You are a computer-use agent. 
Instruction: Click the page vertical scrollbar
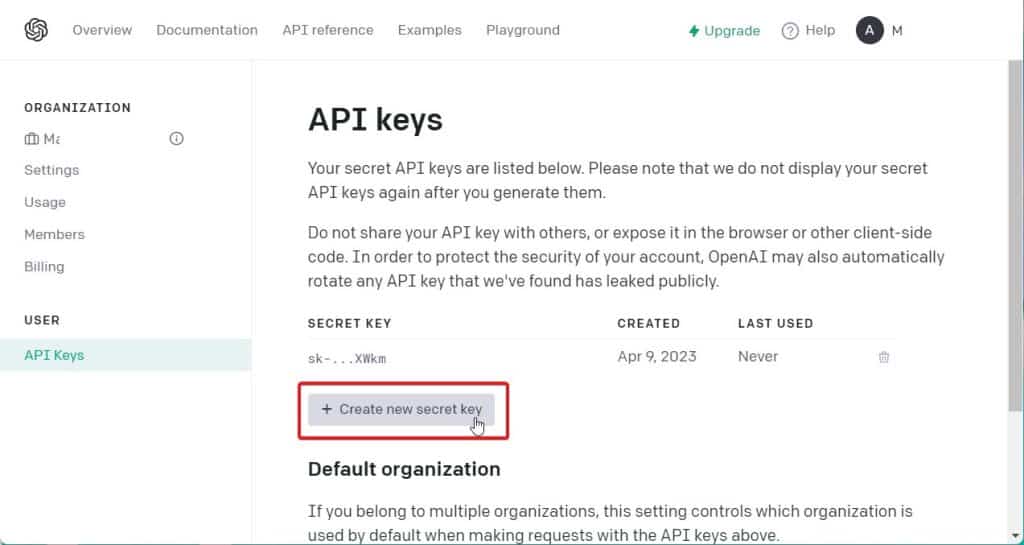click(x=1016, y=250)
